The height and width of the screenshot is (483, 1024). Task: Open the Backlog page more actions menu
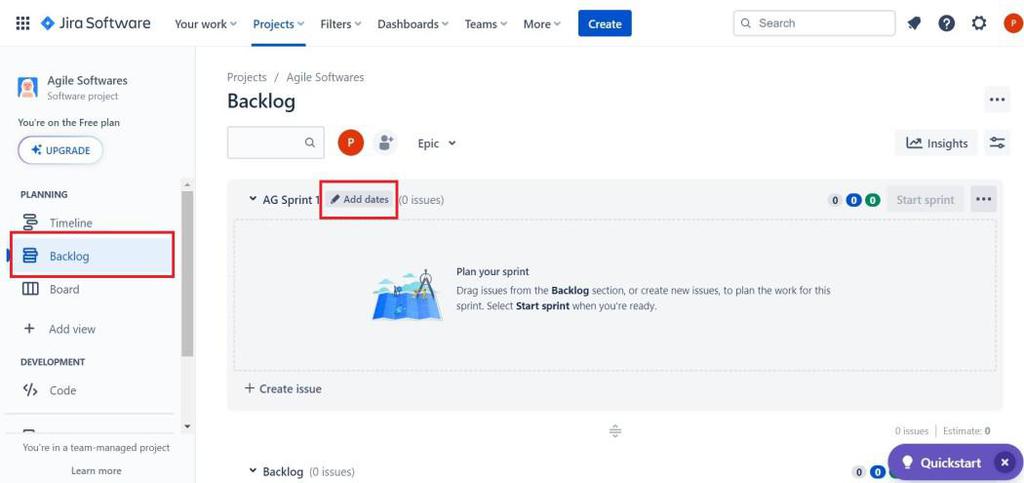click(997, 99)
